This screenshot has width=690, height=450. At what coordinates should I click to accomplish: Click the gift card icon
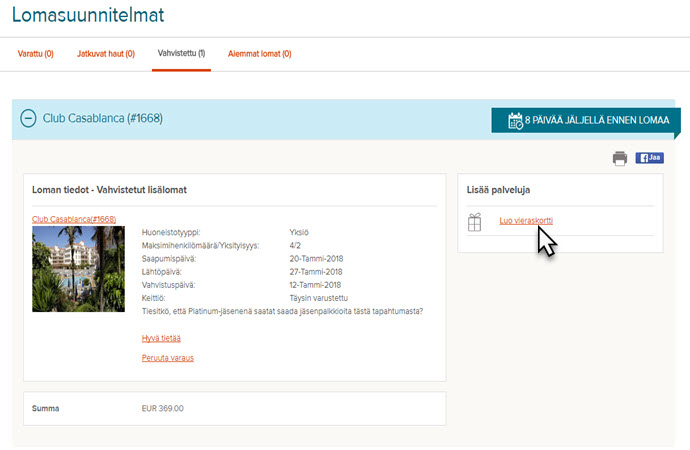[474, 222]
